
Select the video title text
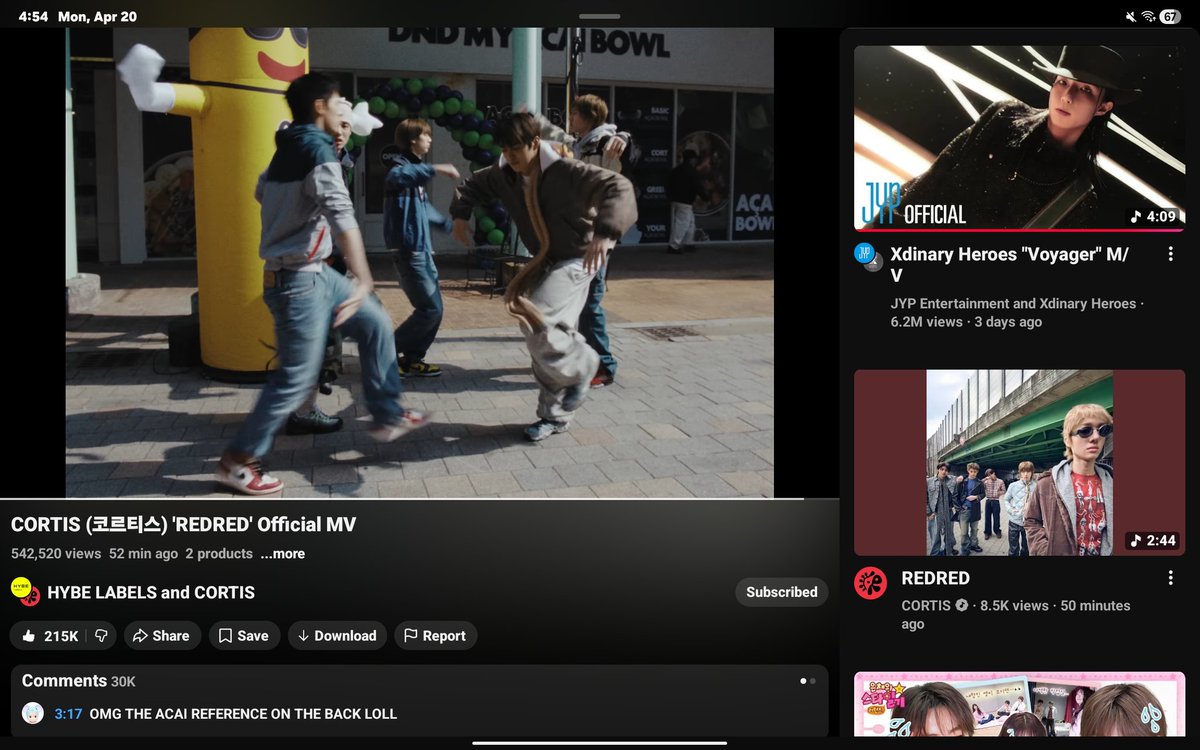coord(183,525)
